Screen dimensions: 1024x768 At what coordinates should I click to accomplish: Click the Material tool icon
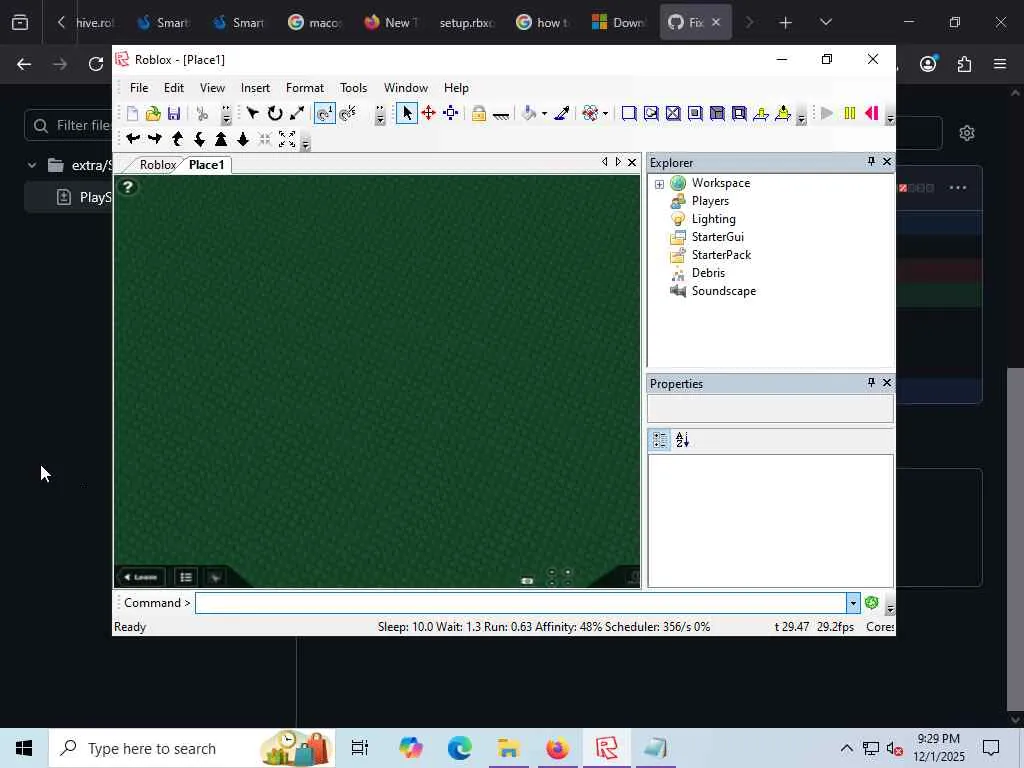pos(590,114)
